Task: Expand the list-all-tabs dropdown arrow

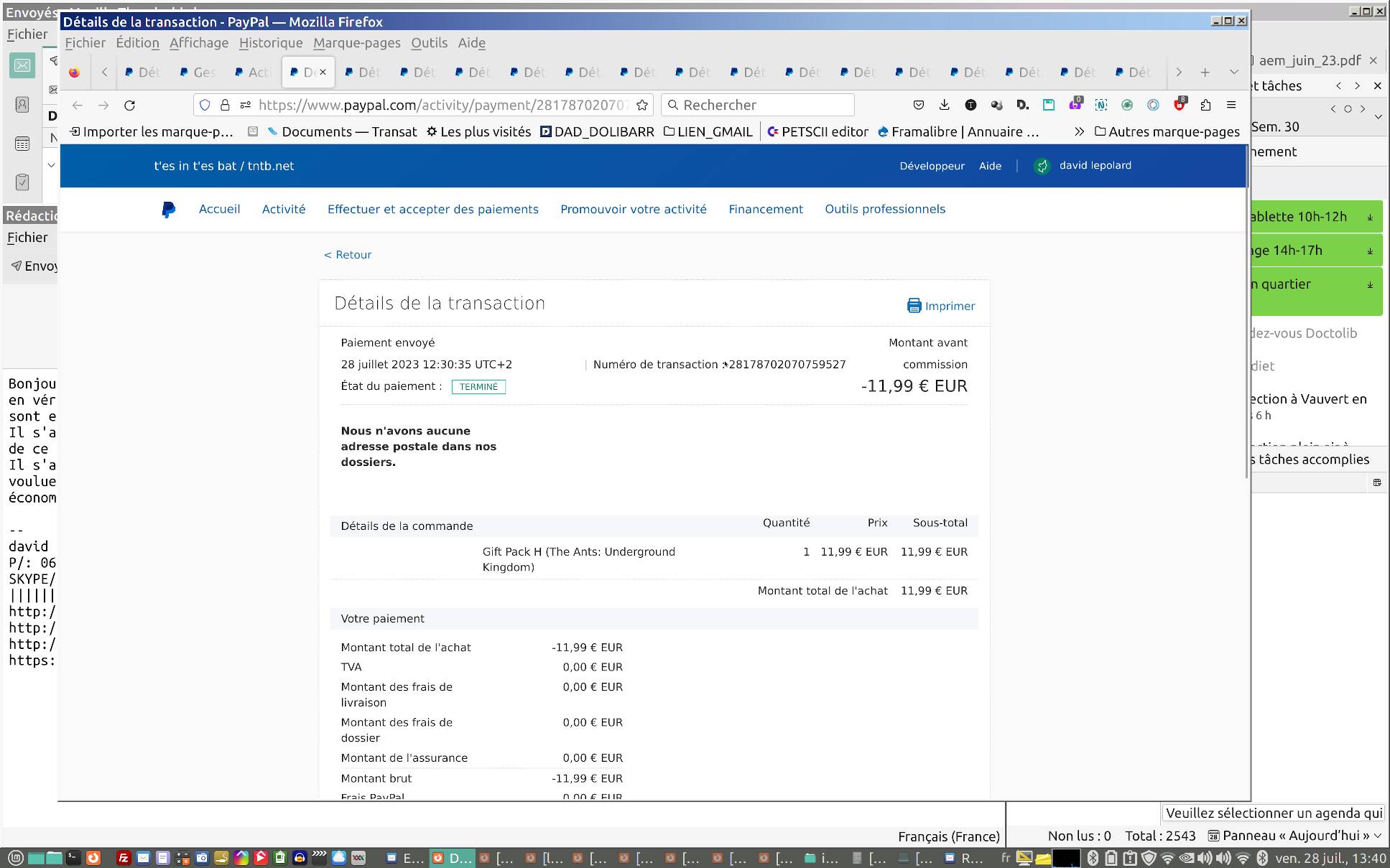Action: pyautogui.click(x=1233, y=73)
